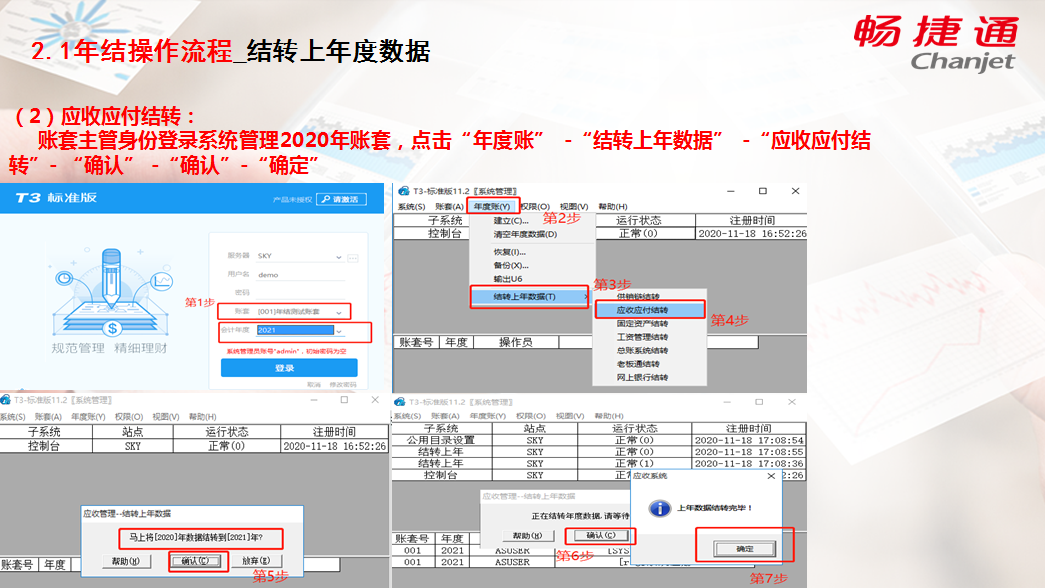
Task: Expand the 会计年度 2021 year dropdown
Action: coord(339,331)
